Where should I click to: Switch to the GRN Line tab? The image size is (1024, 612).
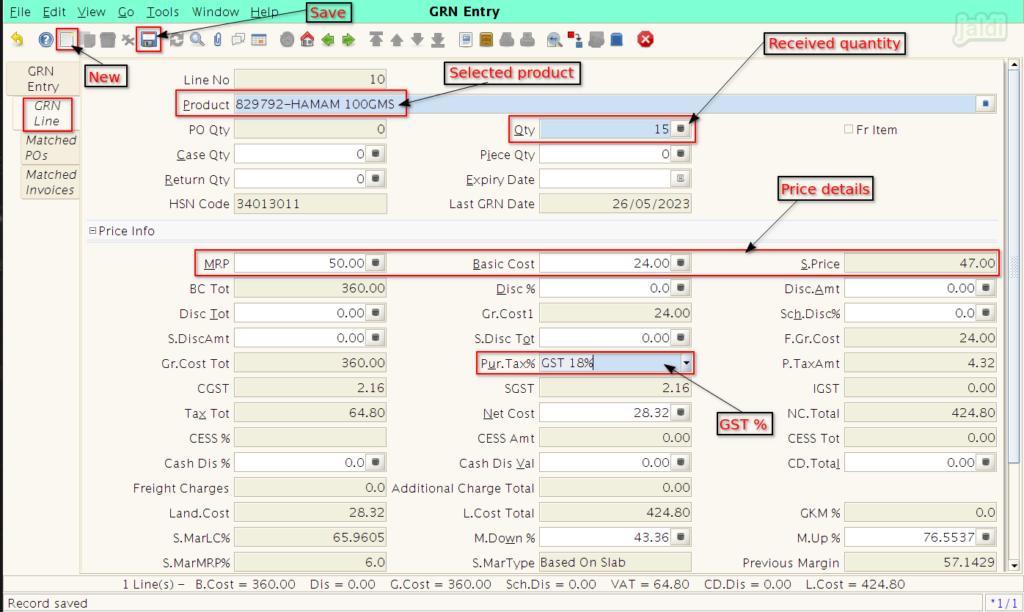point(46,113)
